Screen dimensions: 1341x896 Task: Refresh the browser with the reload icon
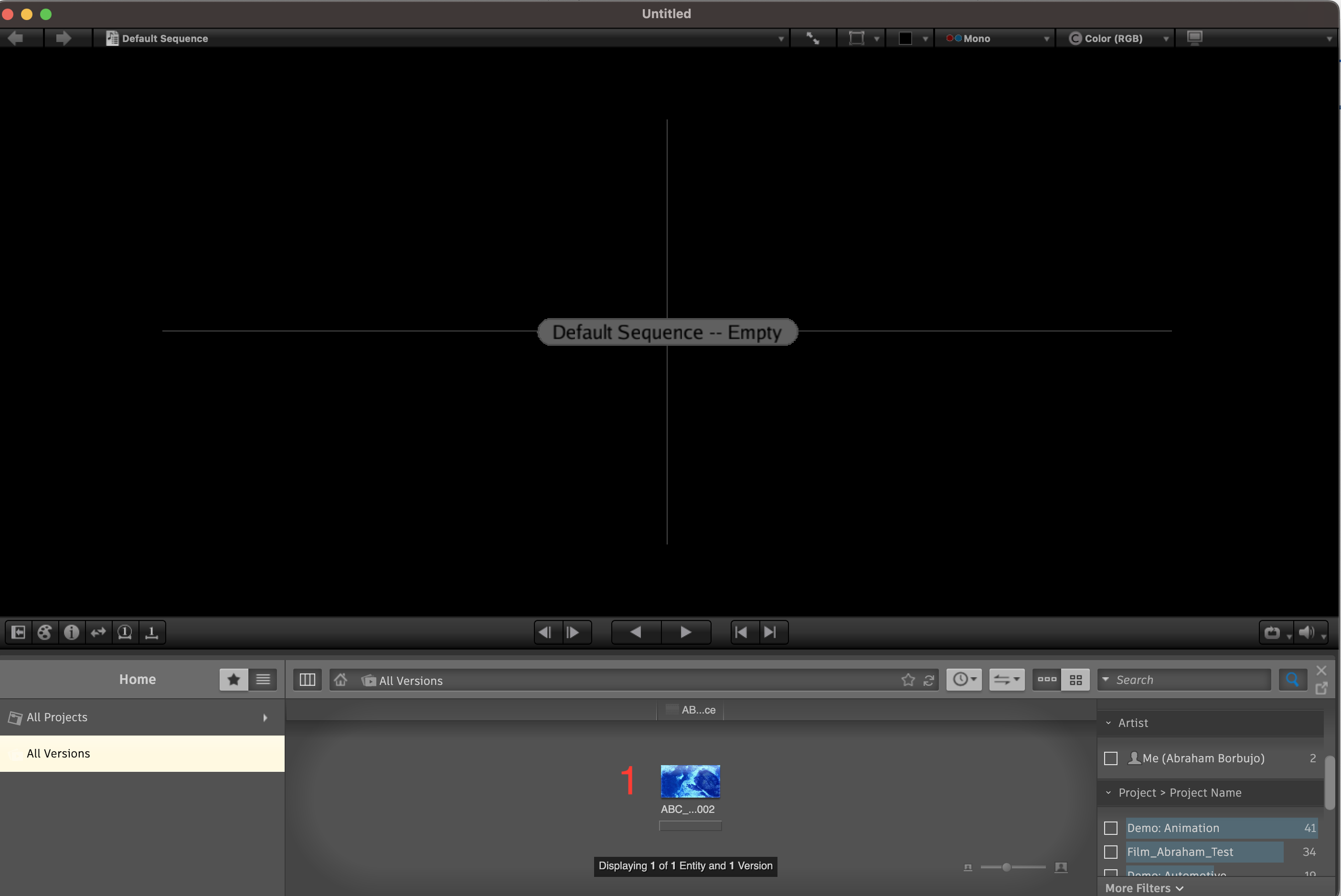coord(928,680)
